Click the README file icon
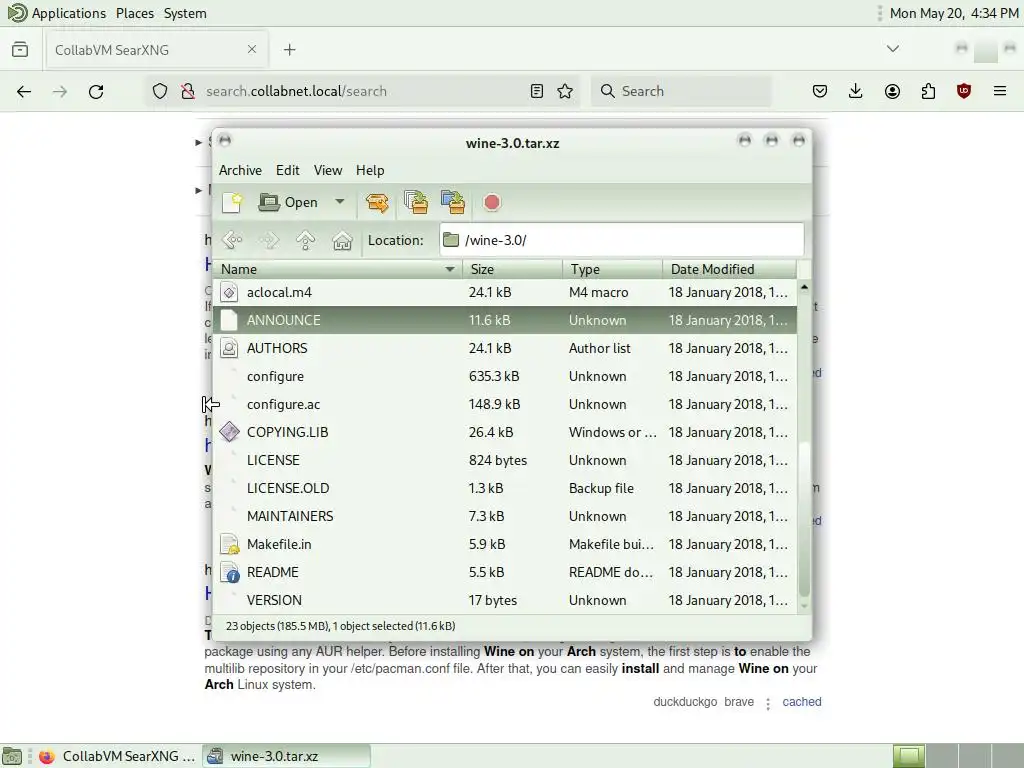1024x768 pixels. [x=229, y=572]
